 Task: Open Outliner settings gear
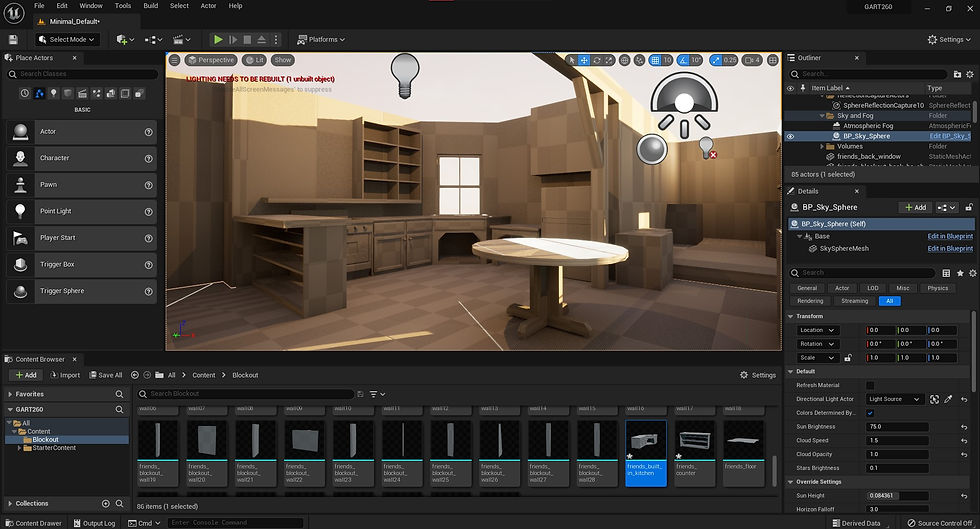[x=970, y=74]
